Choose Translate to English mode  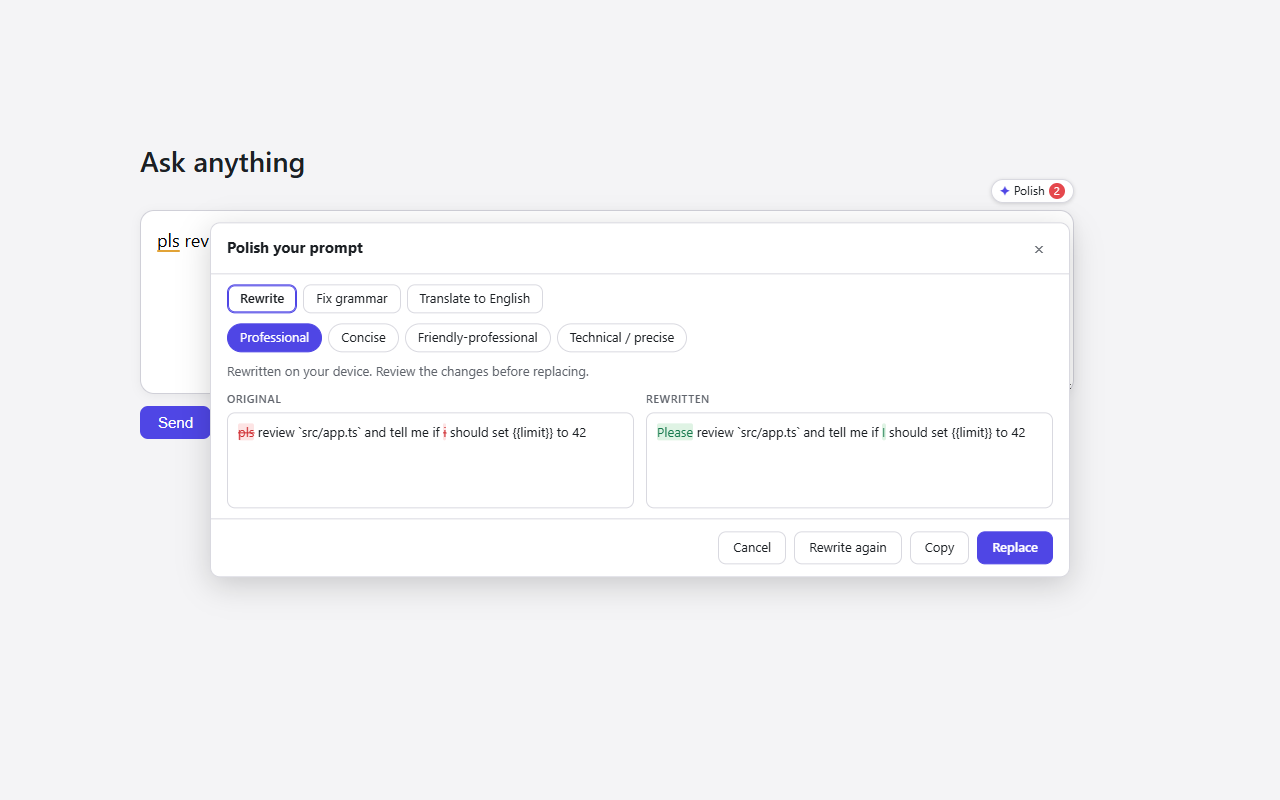tap(475, 299)
